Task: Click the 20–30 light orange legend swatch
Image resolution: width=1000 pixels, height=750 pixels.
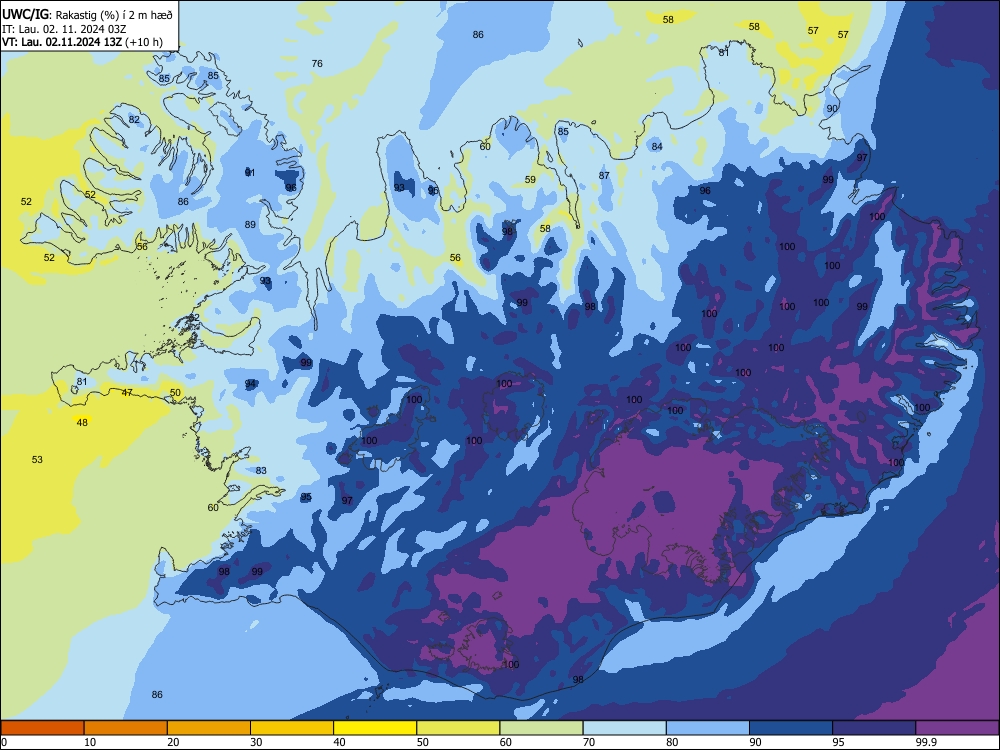Action: [x=209, y=728]
